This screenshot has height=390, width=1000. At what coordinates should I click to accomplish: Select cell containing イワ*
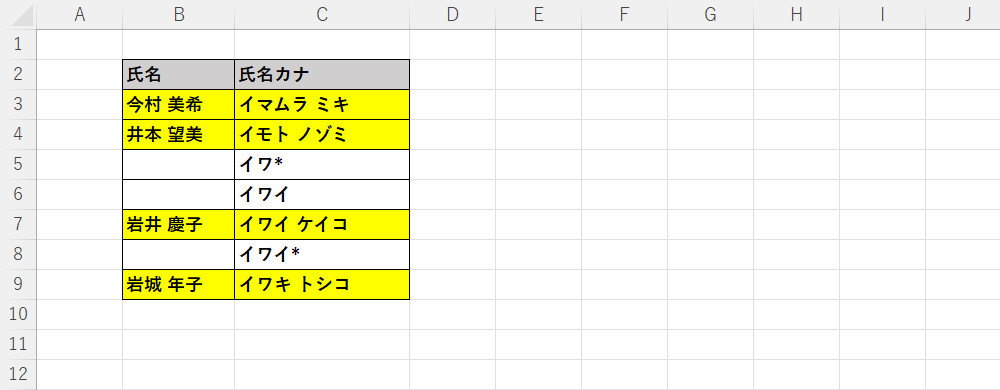click(322, 164)
